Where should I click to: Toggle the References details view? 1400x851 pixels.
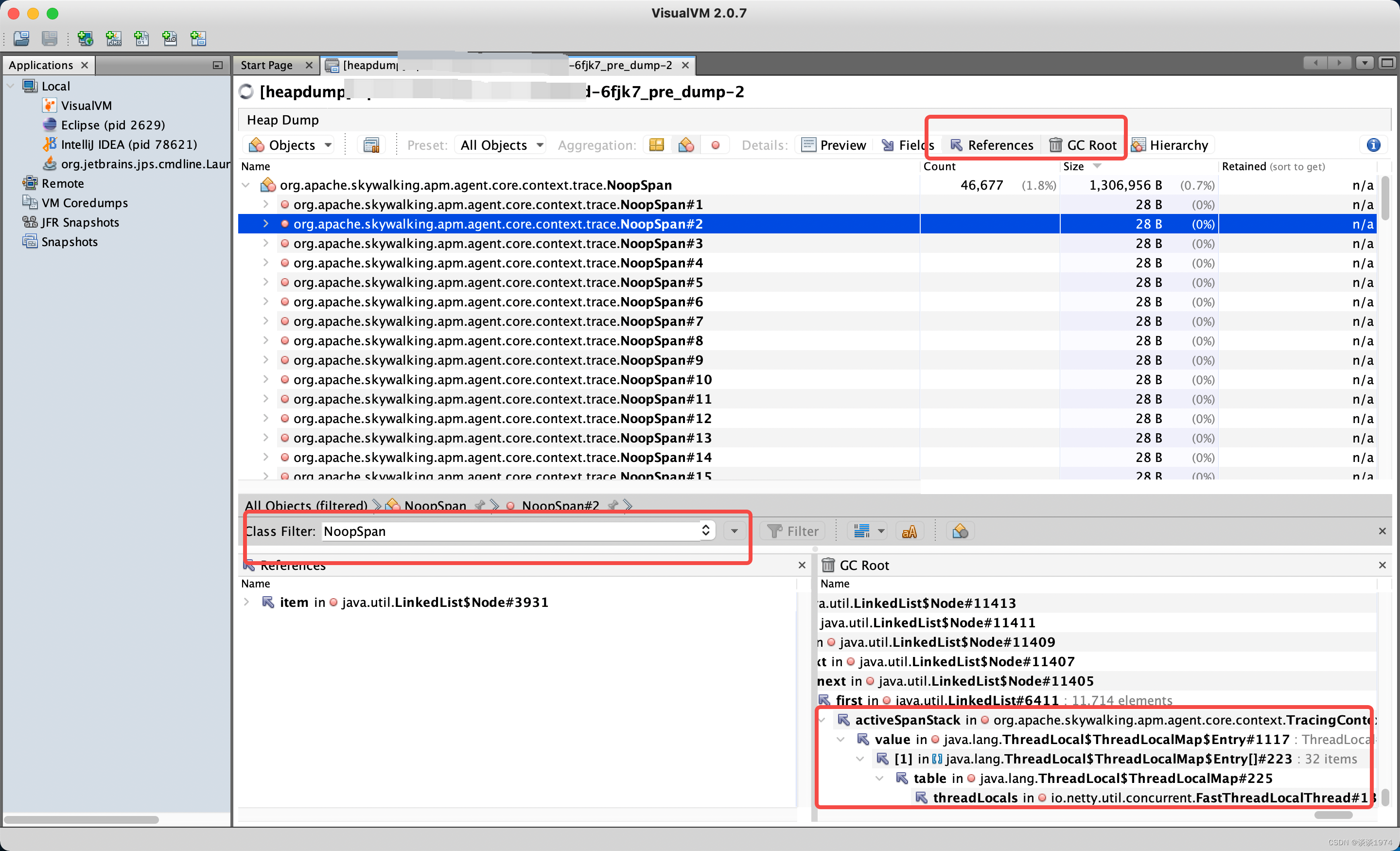pyautogui.click(x=992, y=145)
